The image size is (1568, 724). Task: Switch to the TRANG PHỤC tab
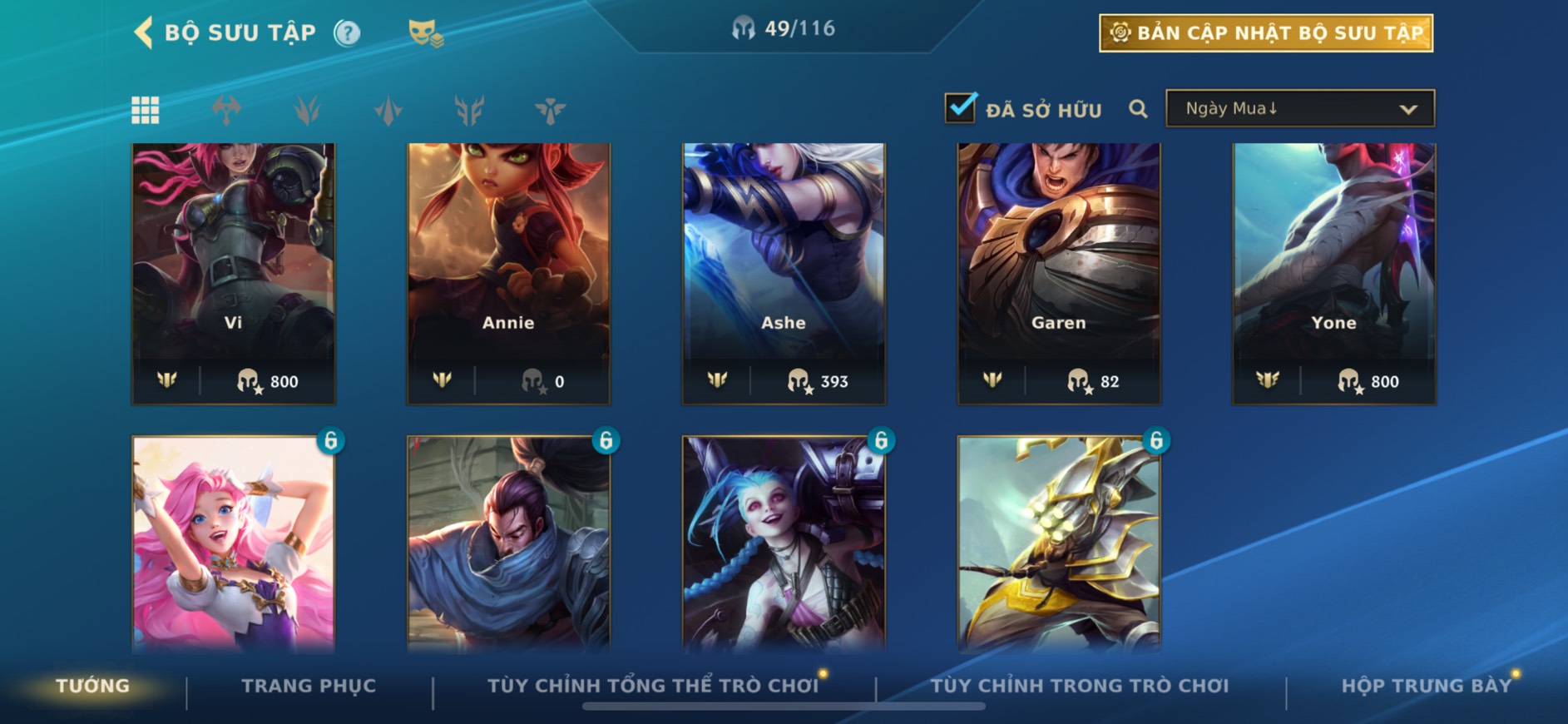[309, 686]
